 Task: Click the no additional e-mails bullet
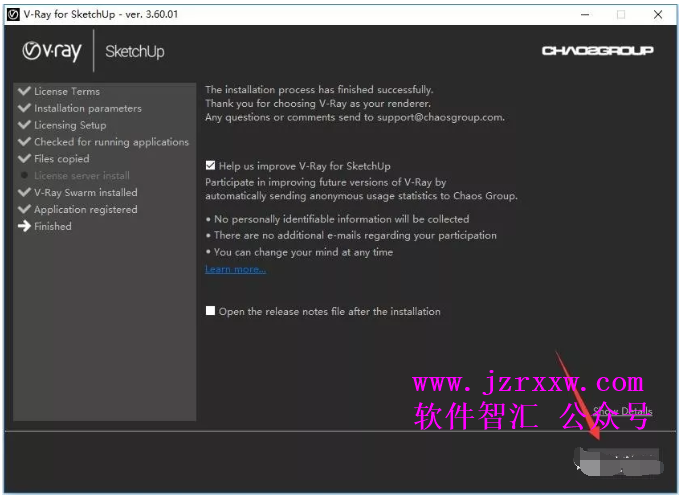(x=351, y=235)
